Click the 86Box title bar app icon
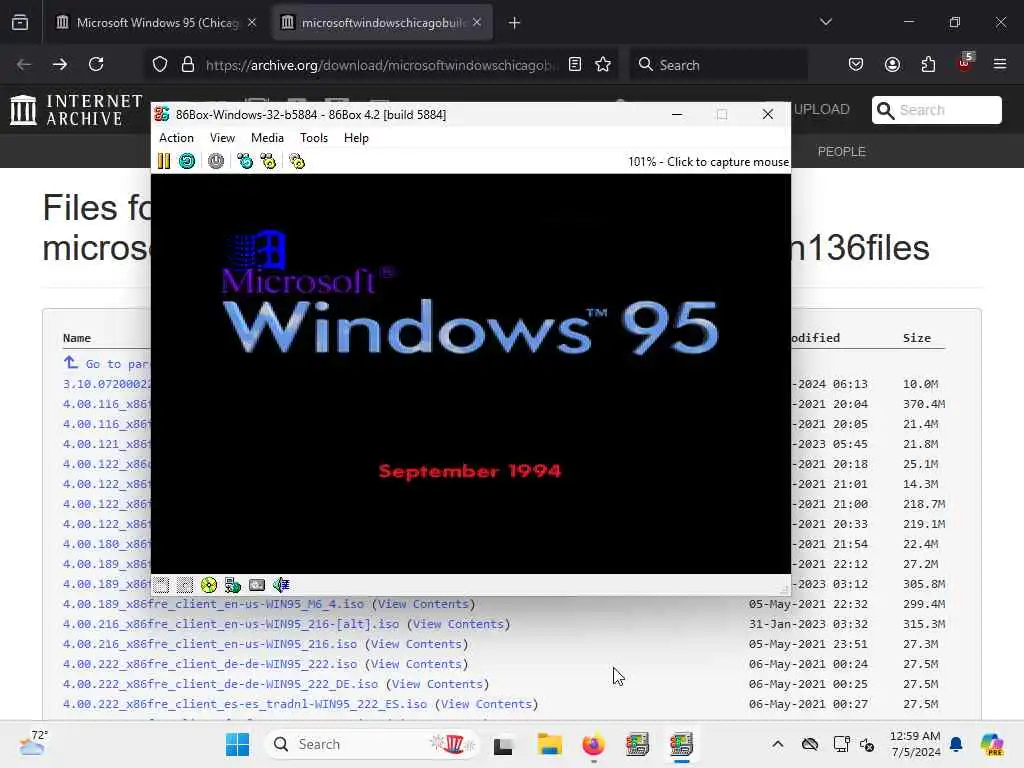Screen dimensions: 1024x768 pyautogui.click(x=162, y=114)
